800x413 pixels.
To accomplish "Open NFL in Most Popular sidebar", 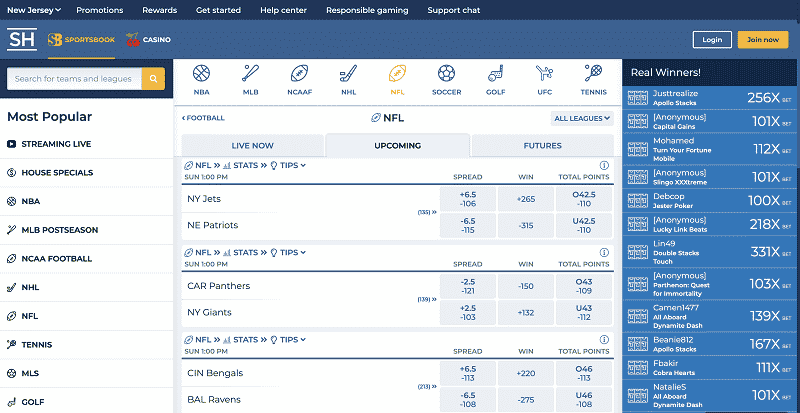I will point(86,315).
